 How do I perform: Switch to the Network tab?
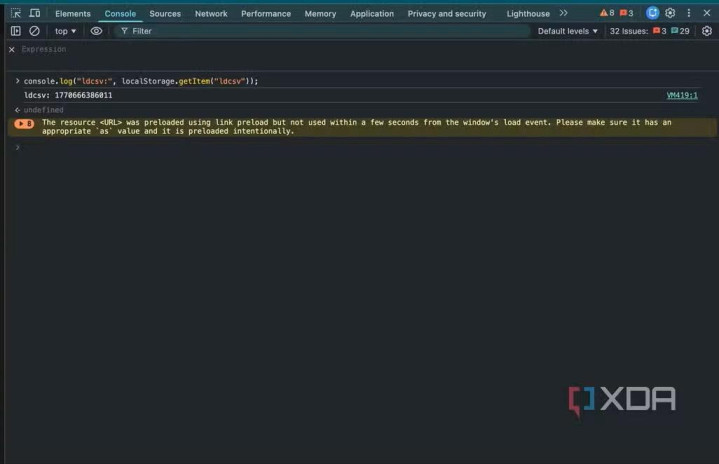[211, 14]
